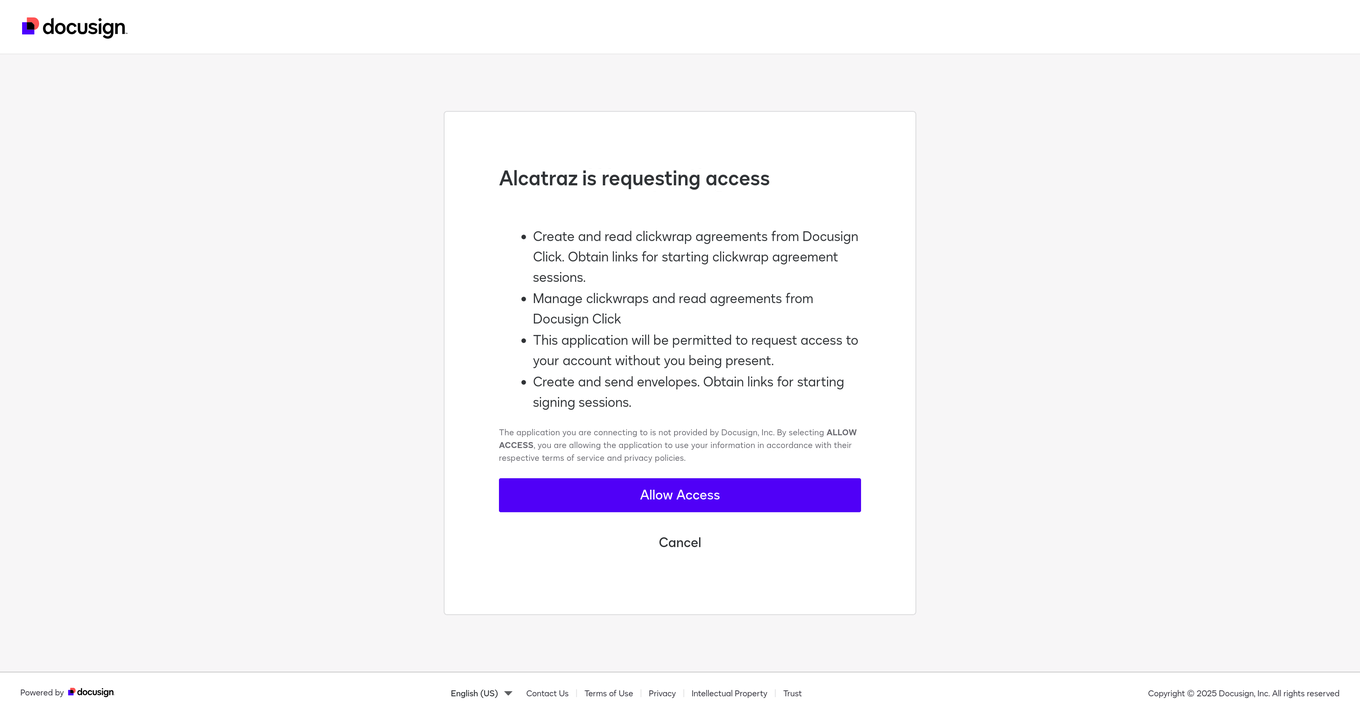The image size is (1360, 715).
Task: Click the "Create and send envelopes" permission
Action: click(x=688, y=392)
